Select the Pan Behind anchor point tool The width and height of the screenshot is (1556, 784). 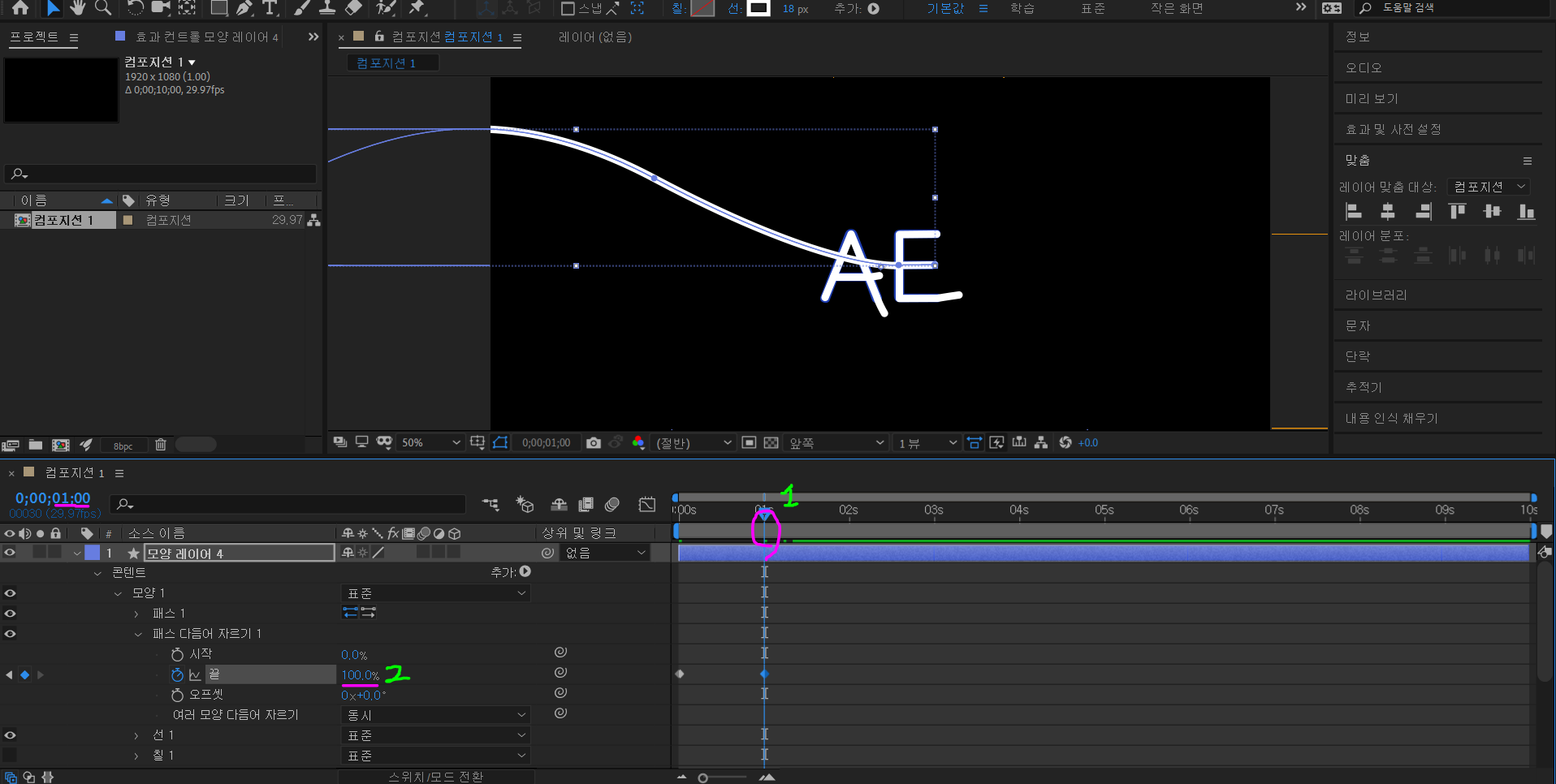pos(187,8)
